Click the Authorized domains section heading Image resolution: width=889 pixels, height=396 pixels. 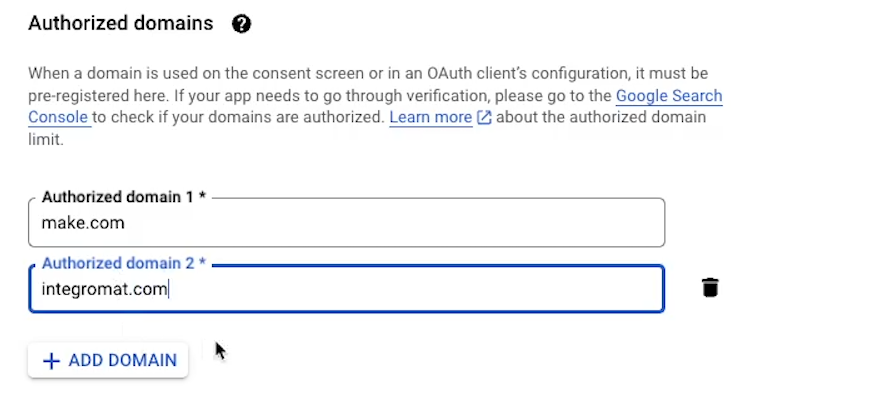(121, 23)
